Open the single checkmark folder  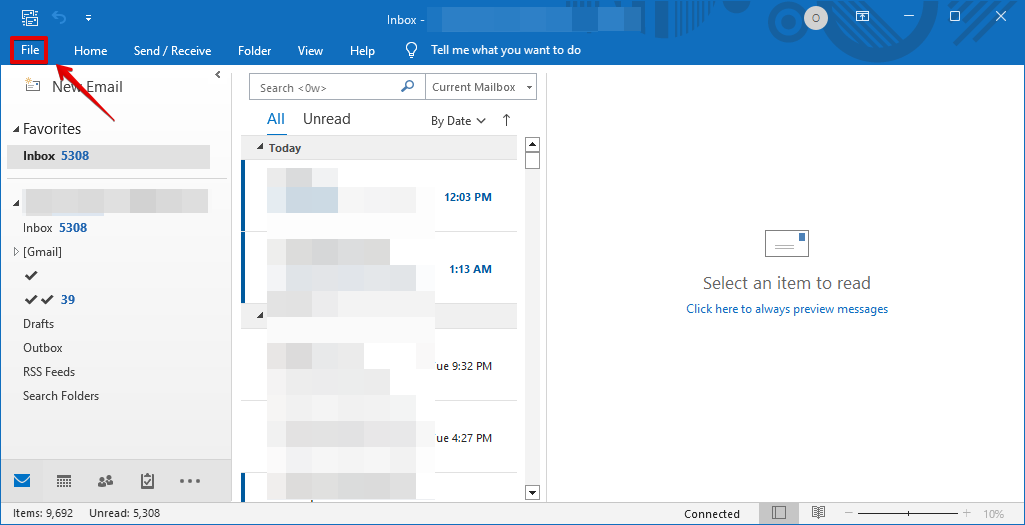point(31,275)
